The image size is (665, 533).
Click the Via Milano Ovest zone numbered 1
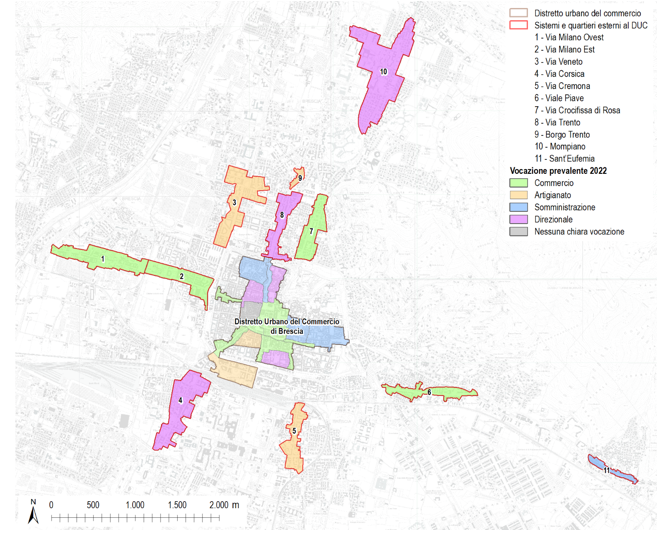pos(104,260)
